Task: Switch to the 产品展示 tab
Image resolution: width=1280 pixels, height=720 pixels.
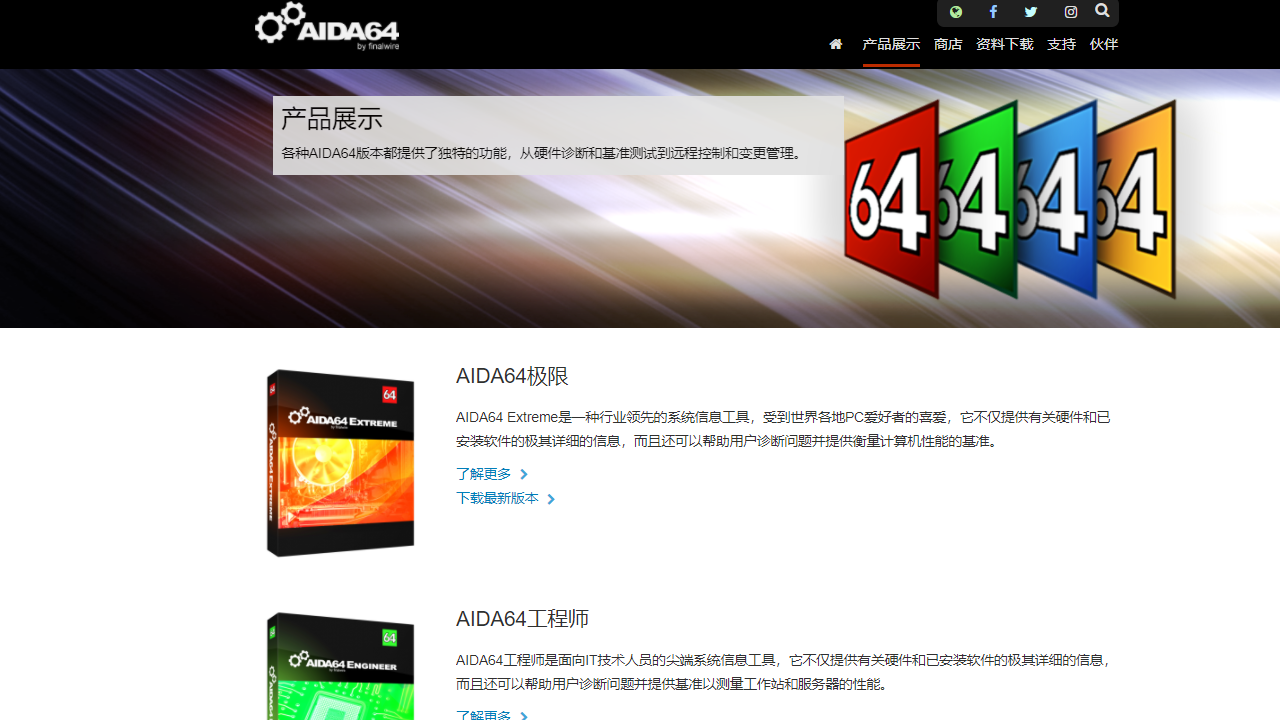Action: [x=890, y=44]
